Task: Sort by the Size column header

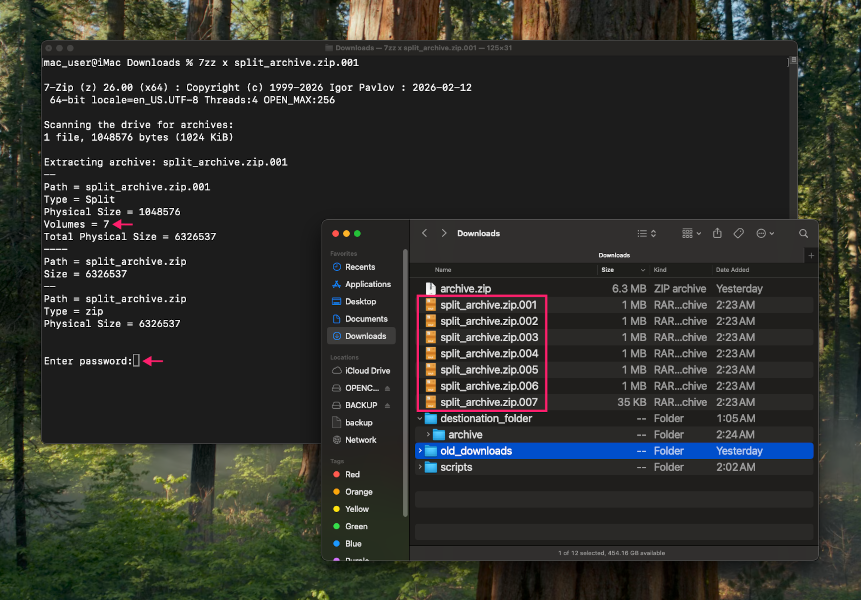Action: 607,270
